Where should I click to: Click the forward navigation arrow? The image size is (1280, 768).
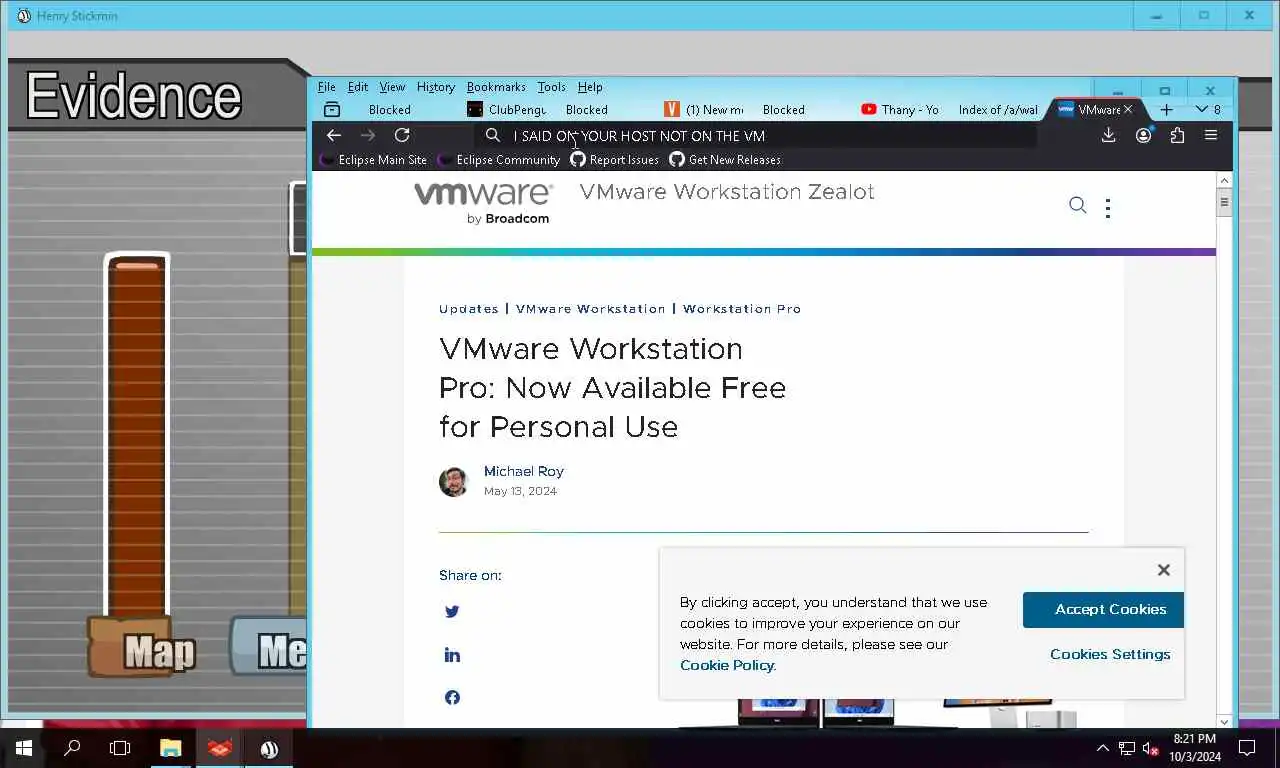368,135
